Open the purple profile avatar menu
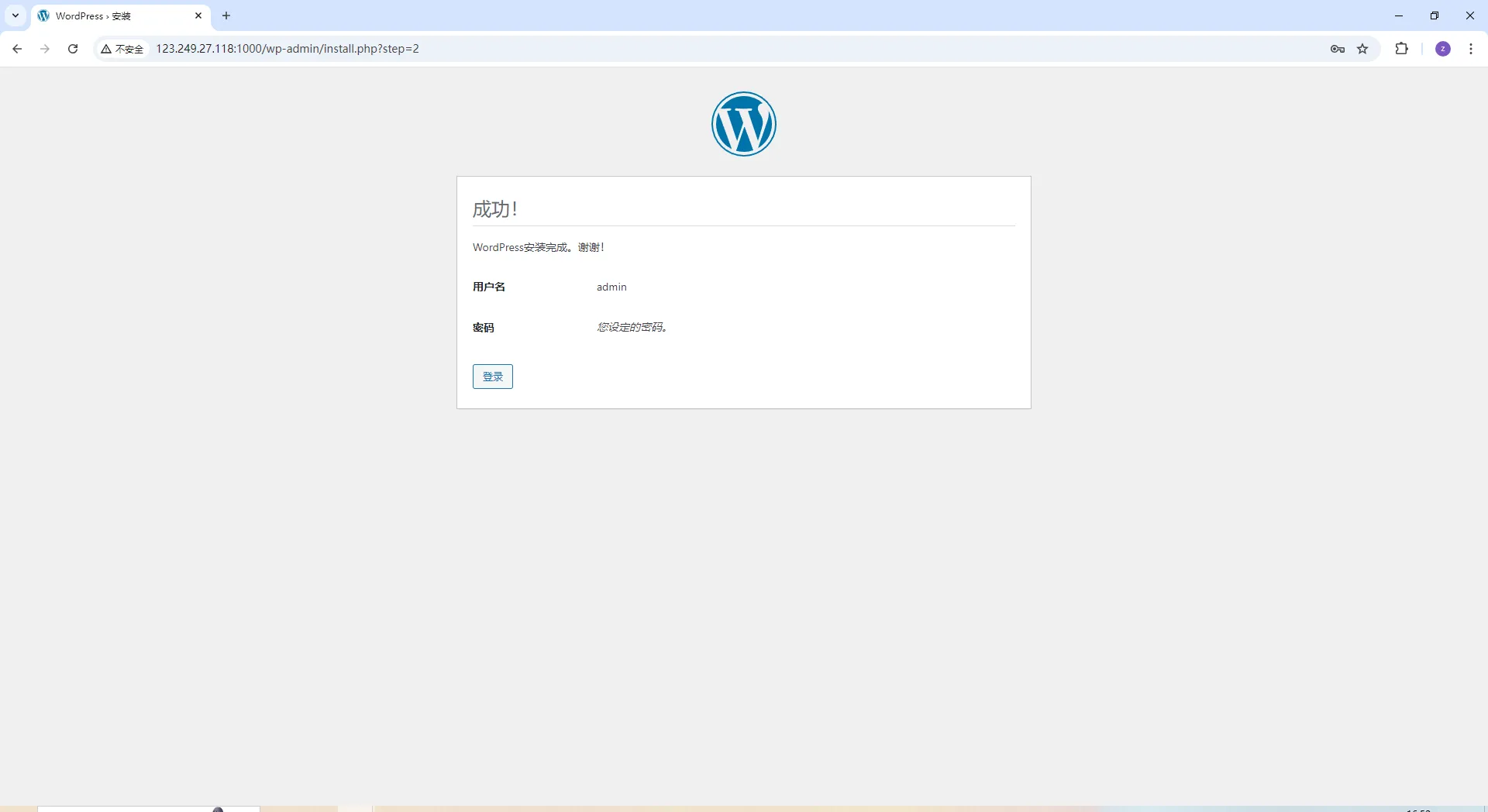Viewport: 1488px width, 812px height. point(1443,49)
